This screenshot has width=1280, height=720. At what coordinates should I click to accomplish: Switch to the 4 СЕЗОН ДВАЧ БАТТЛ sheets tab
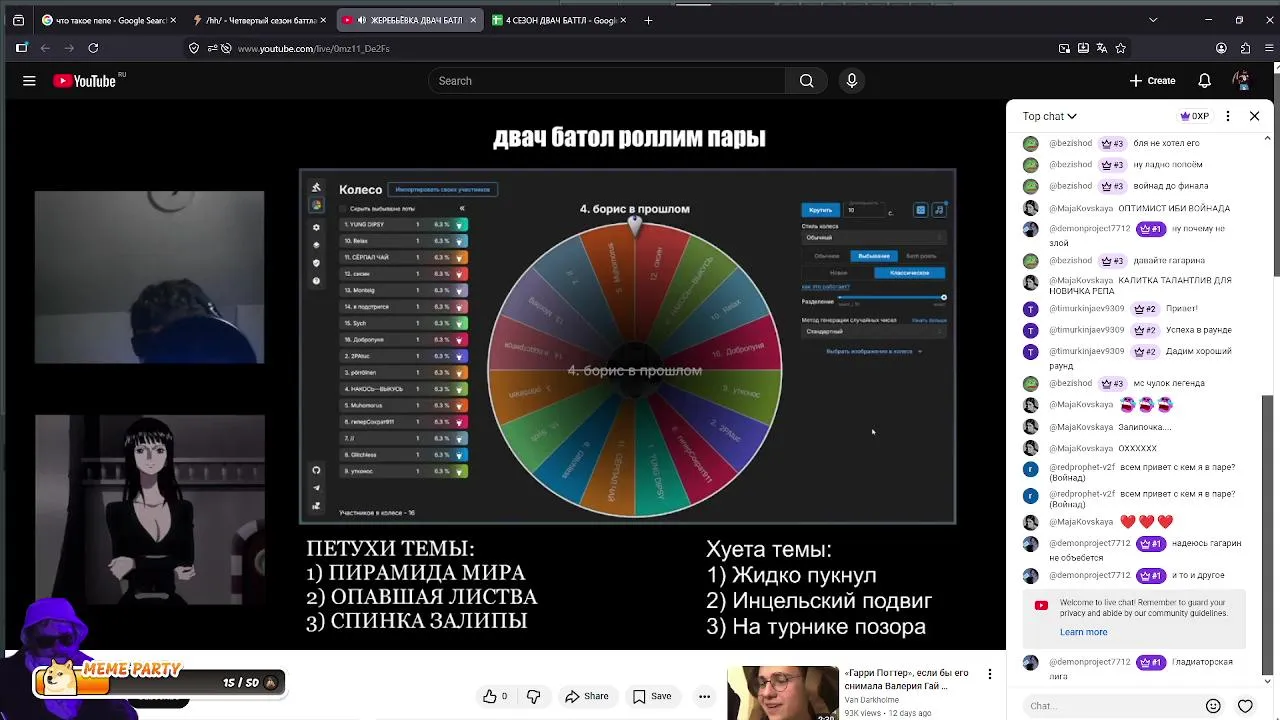(558, 20)
